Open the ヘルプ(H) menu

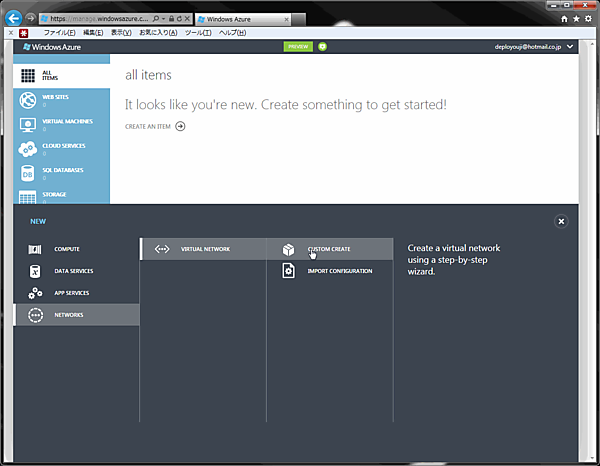click(x=232, y=33)
